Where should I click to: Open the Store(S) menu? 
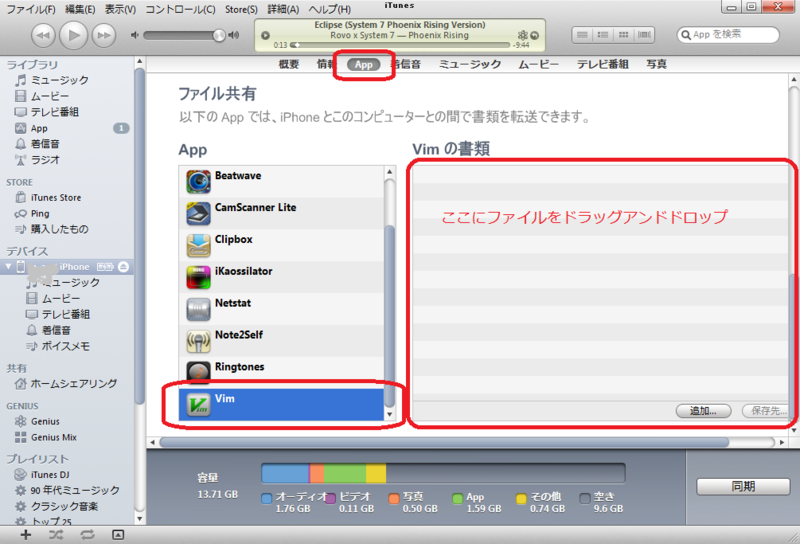(241, 9)
